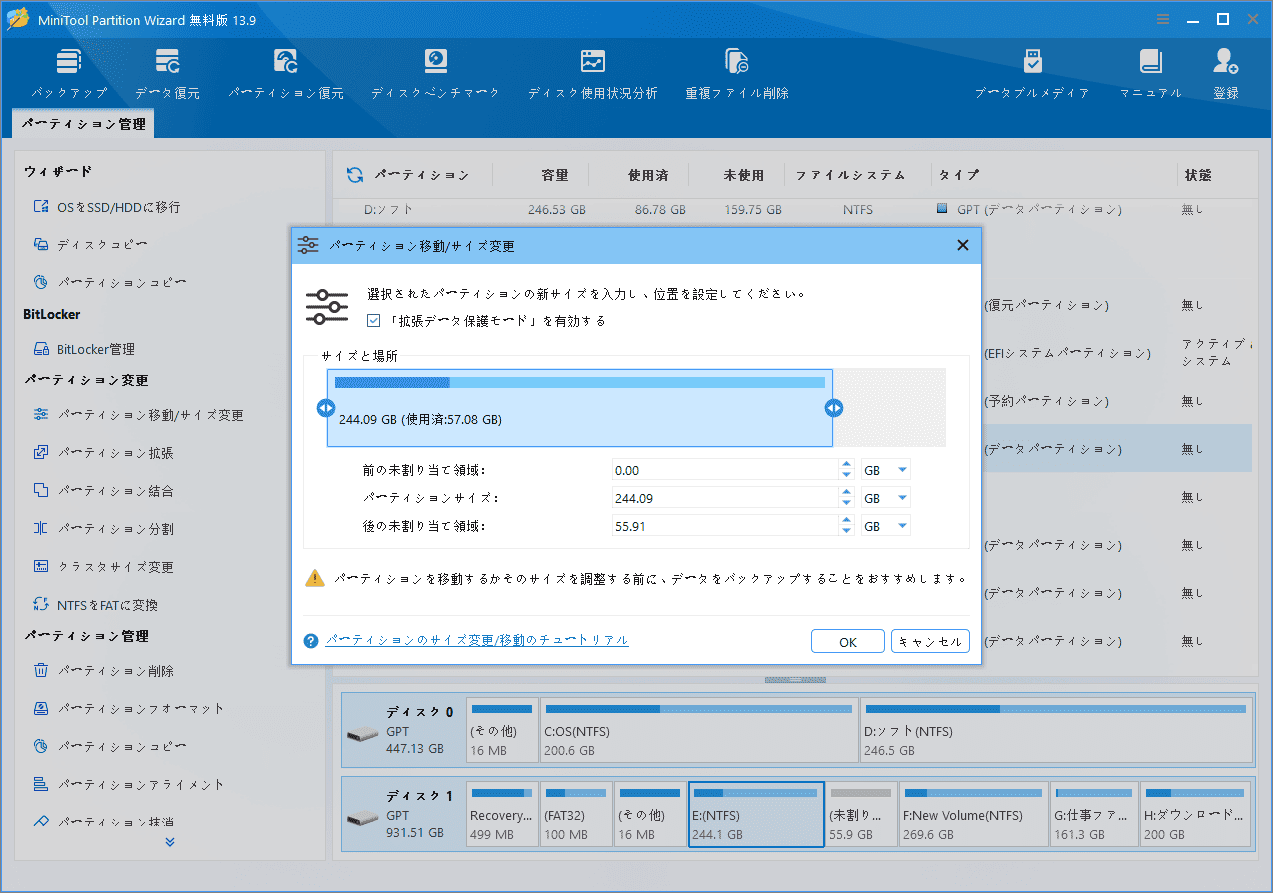The image size is (1273, 893).
Task: Select パーティション拡張 in the sidebar
Action: click(103, 453)
